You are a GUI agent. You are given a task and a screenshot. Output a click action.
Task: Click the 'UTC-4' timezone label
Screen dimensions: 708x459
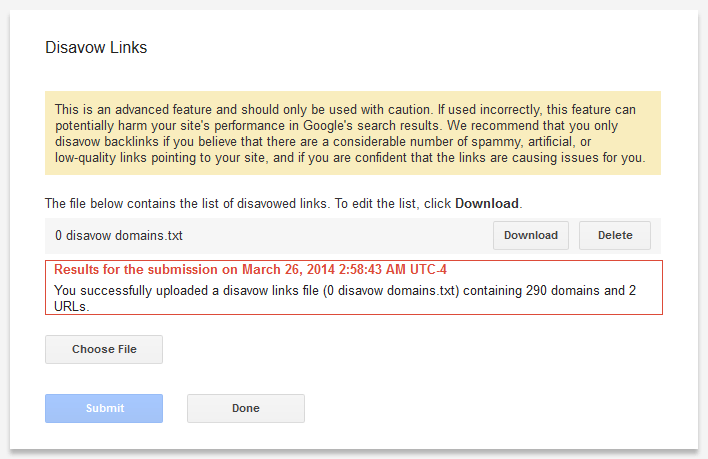(x=438, y=270)
